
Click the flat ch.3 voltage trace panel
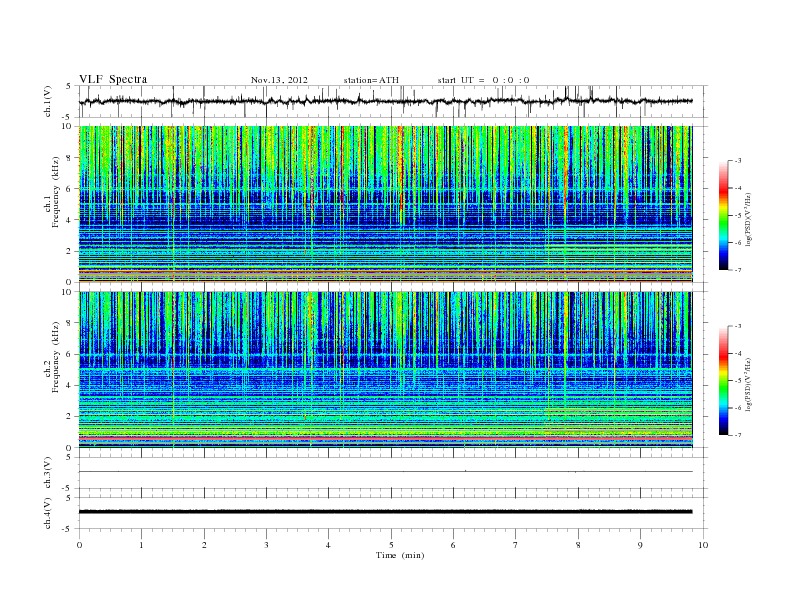[x=393, y=473]
